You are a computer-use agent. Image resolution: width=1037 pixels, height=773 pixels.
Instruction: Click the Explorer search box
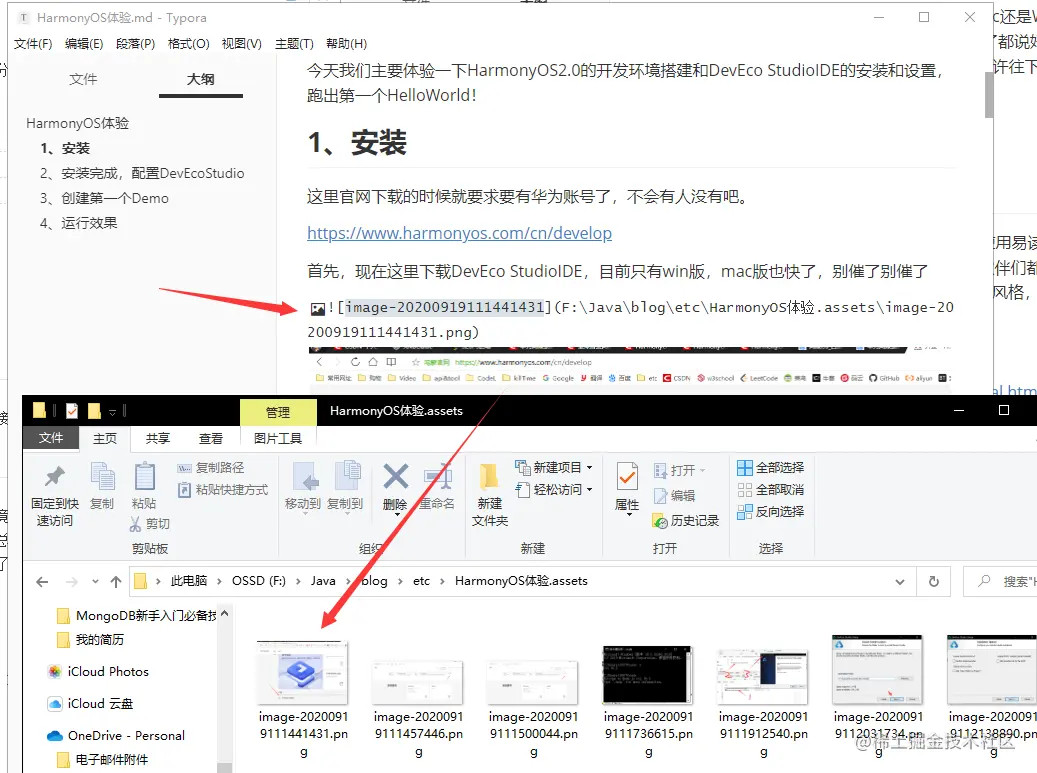pos(1001,581)
